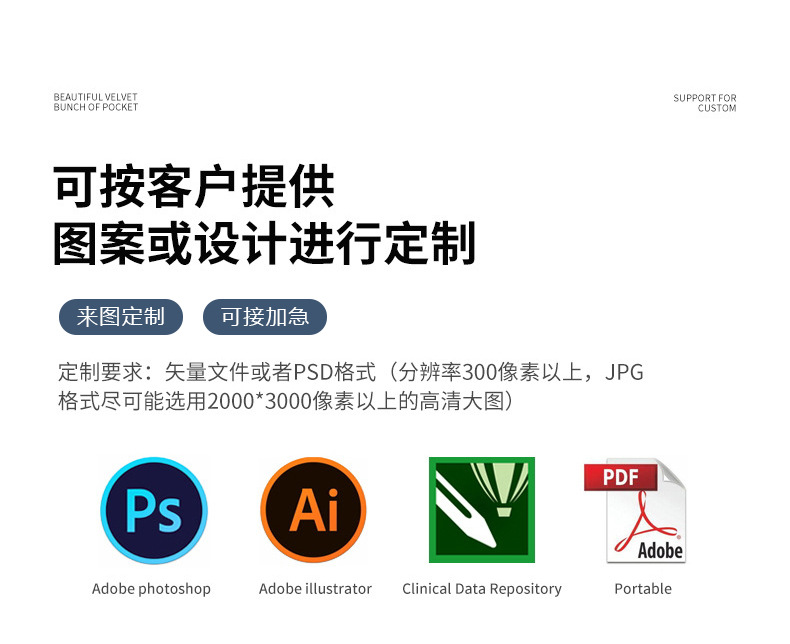
Task: Click the Adobe Photoshop Ps icon
Action: (x=154, y=510)
